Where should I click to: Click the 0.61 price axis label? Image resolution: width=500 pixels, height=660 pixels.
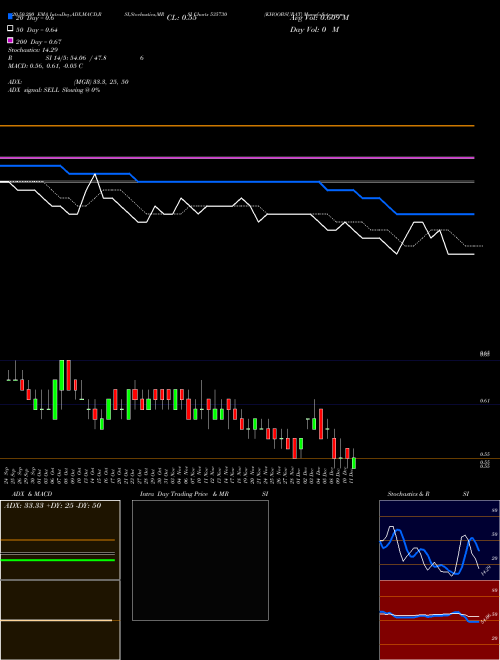coord(485,401)
